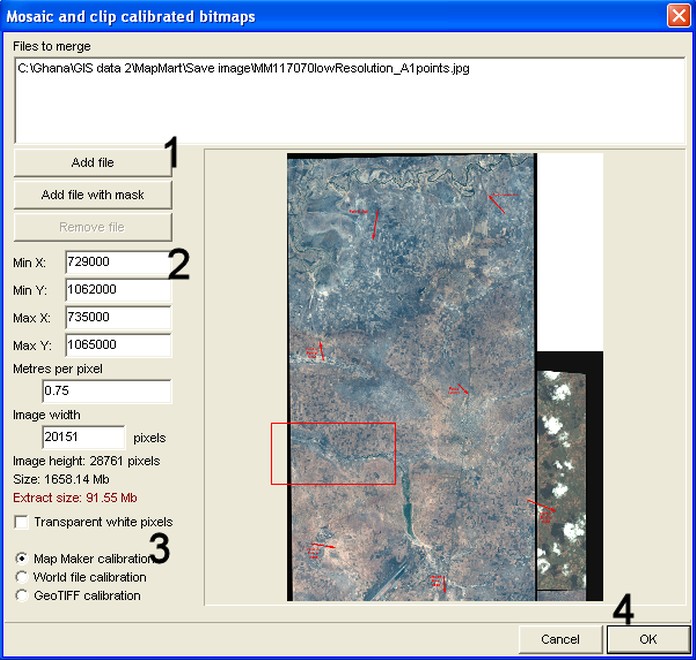
Task: Select the listed MM117070lowResolution_A1points.jpg file
Action: click(x=243, y=69)
